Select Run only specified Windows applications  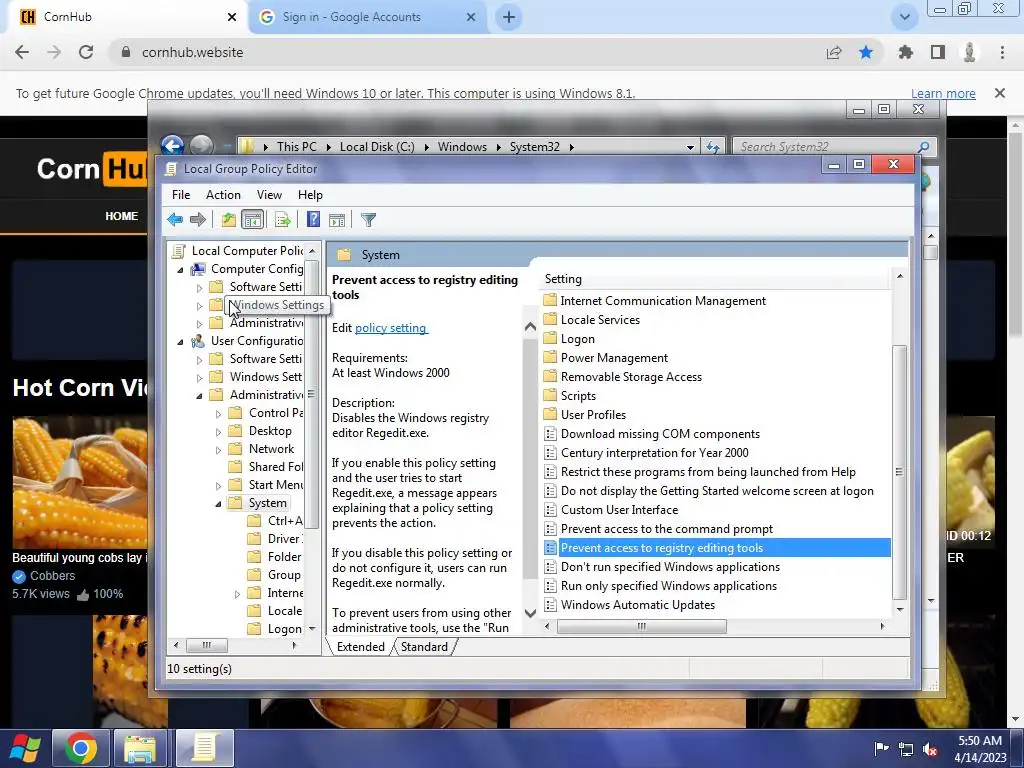(669, 586)
